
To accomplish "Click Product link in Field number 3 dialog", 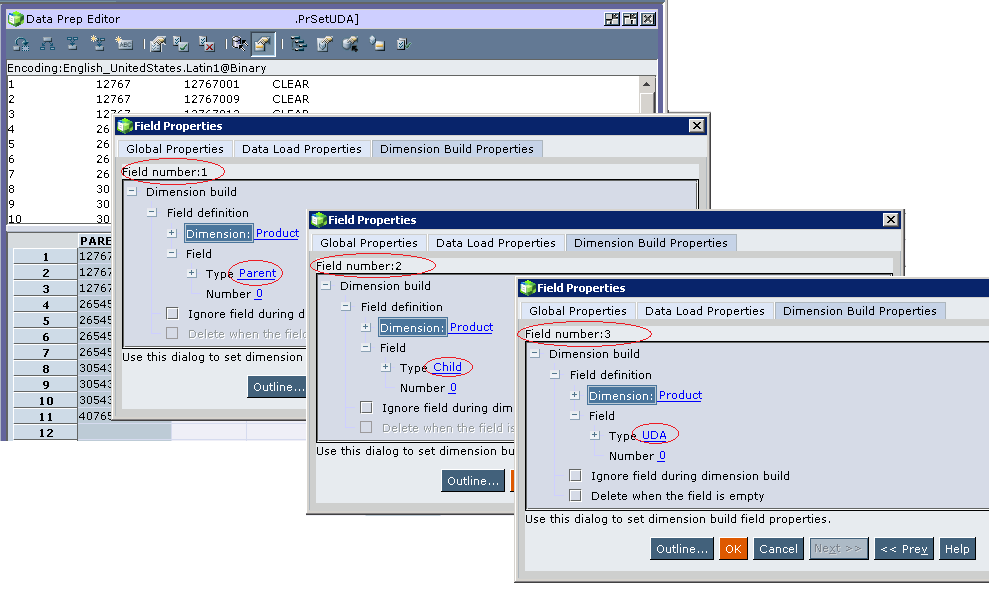I will point(680,395).
